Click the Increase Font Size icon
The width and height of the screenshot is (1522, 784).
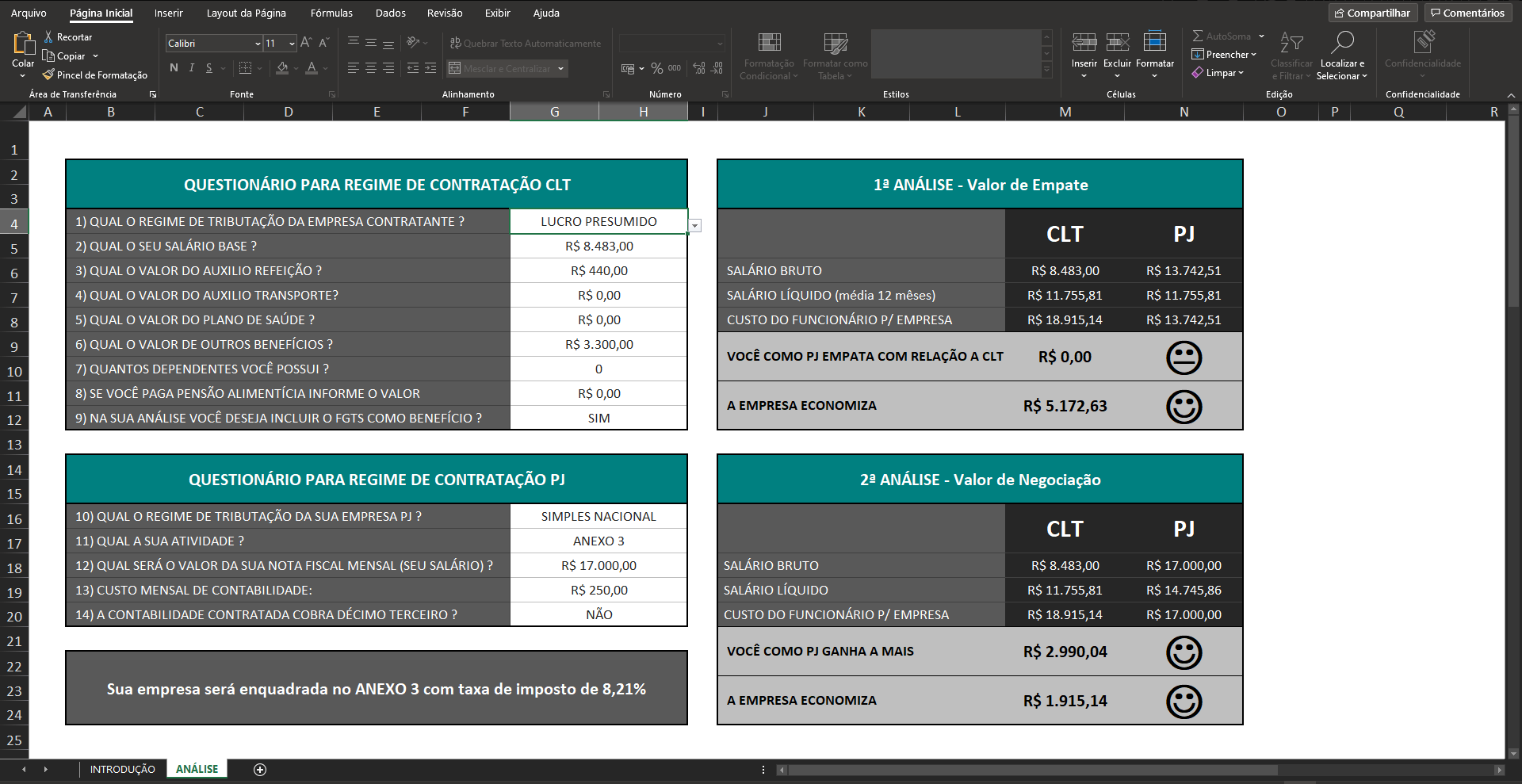(306, 43)
